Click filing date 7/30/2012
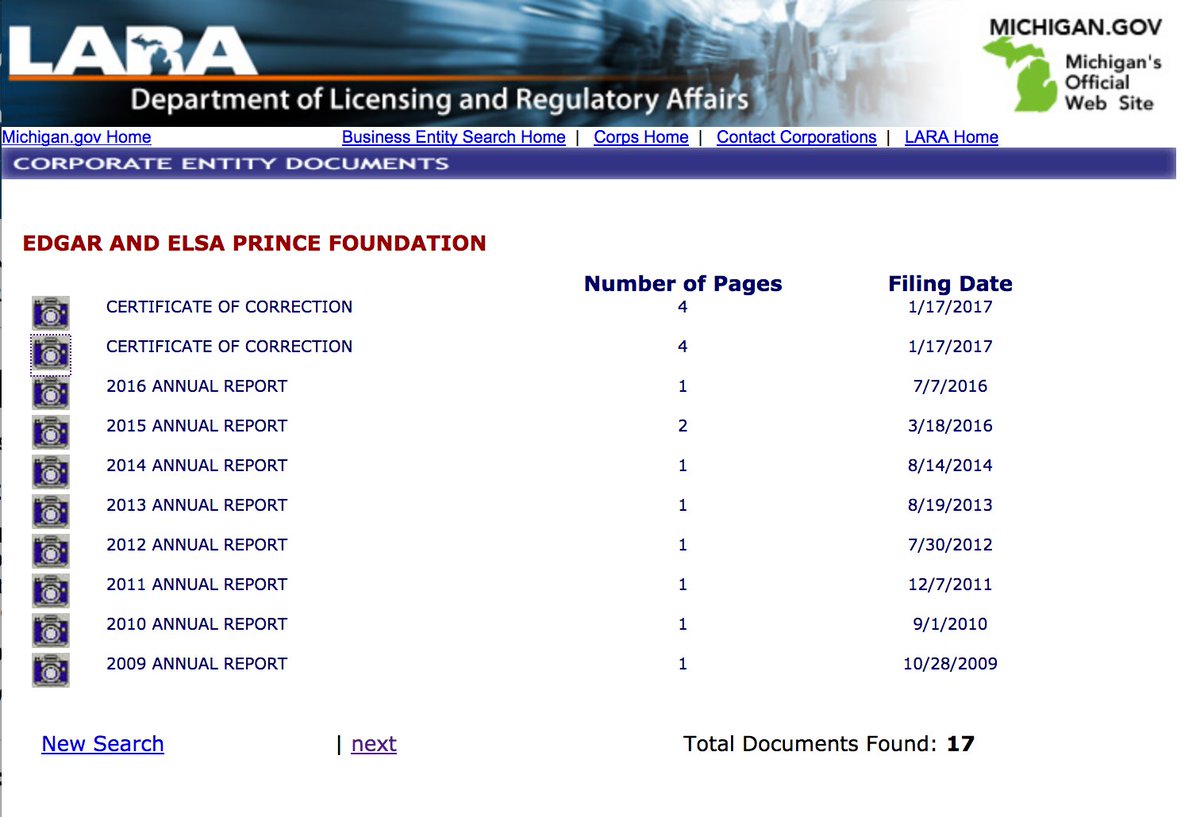Image resolution: width=1200 pixels, height=817 pixels. point(950,545)
